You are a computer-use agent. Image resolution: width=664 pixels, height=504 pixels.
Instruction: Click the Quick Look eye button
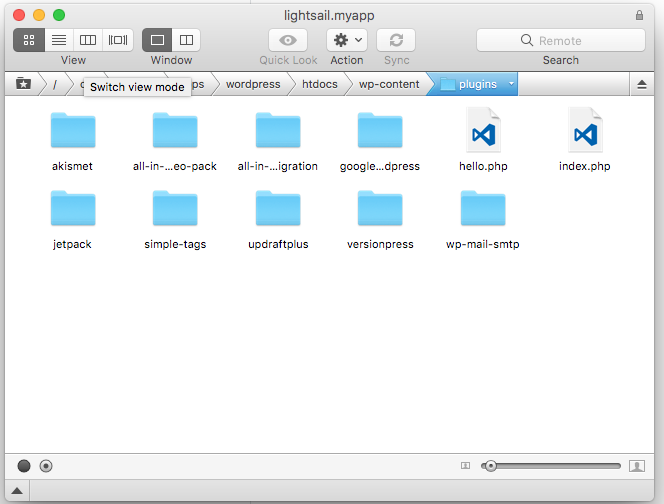(x=288, y=40)
